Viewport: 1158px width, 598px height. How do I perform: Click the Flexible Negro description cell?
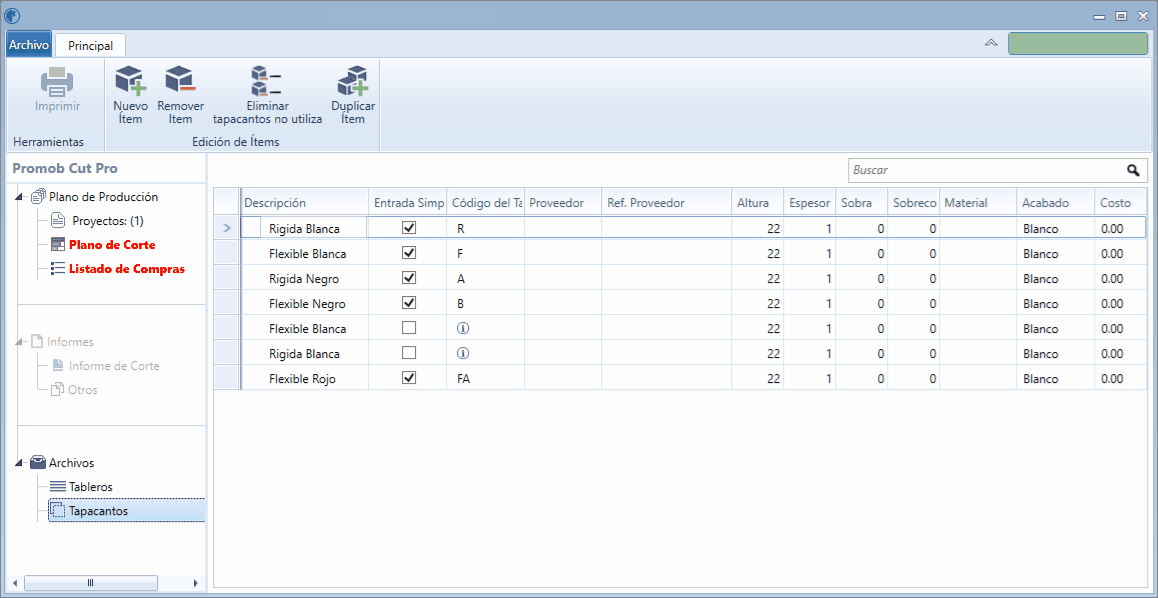point(305,303)
